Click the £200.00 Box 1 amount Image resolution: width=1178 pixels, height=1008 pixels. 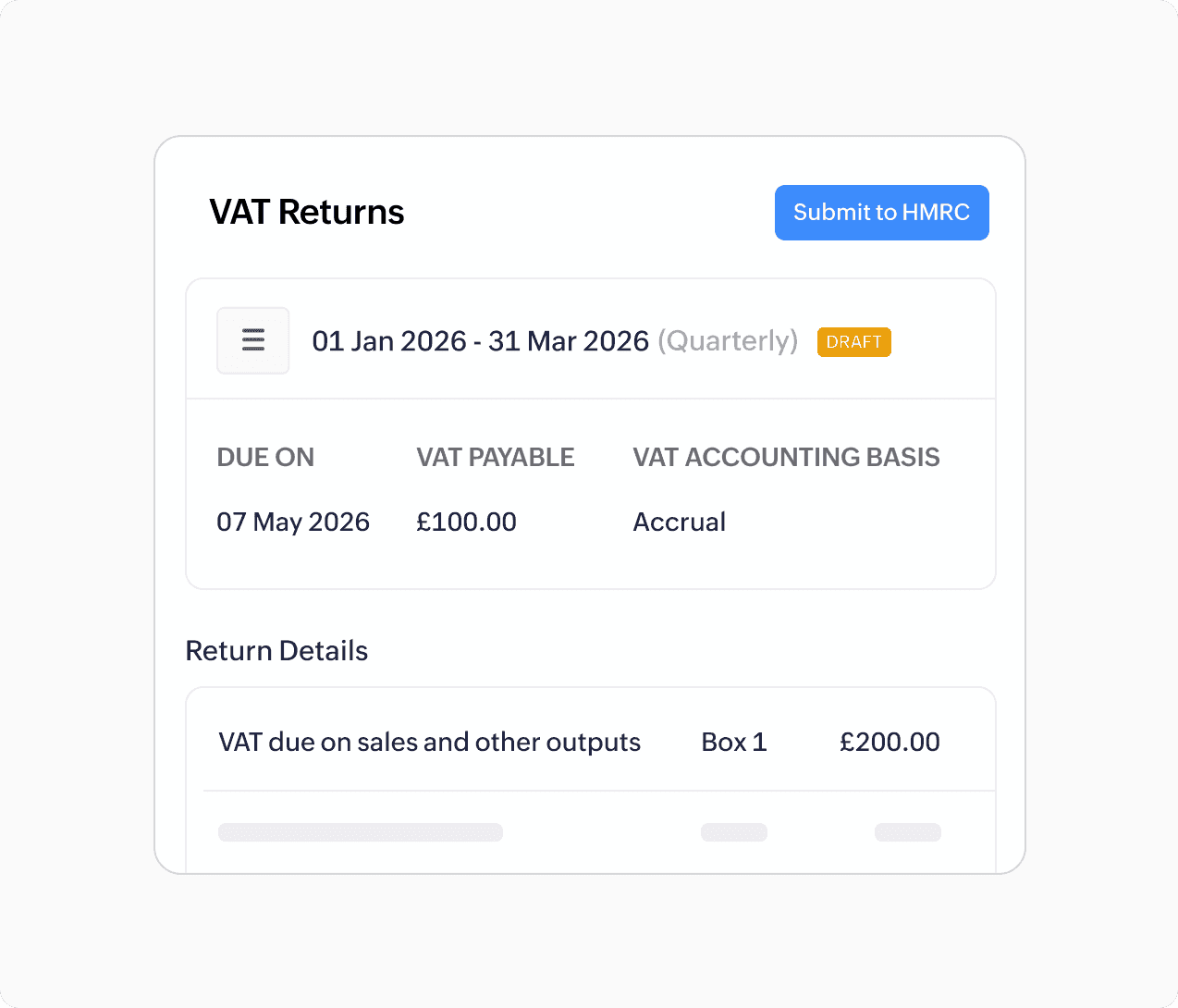tap(890, 742)
